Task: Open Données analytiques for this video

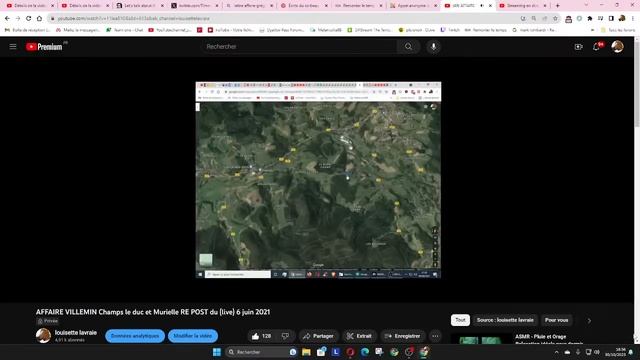Action: tap(135, 336)
